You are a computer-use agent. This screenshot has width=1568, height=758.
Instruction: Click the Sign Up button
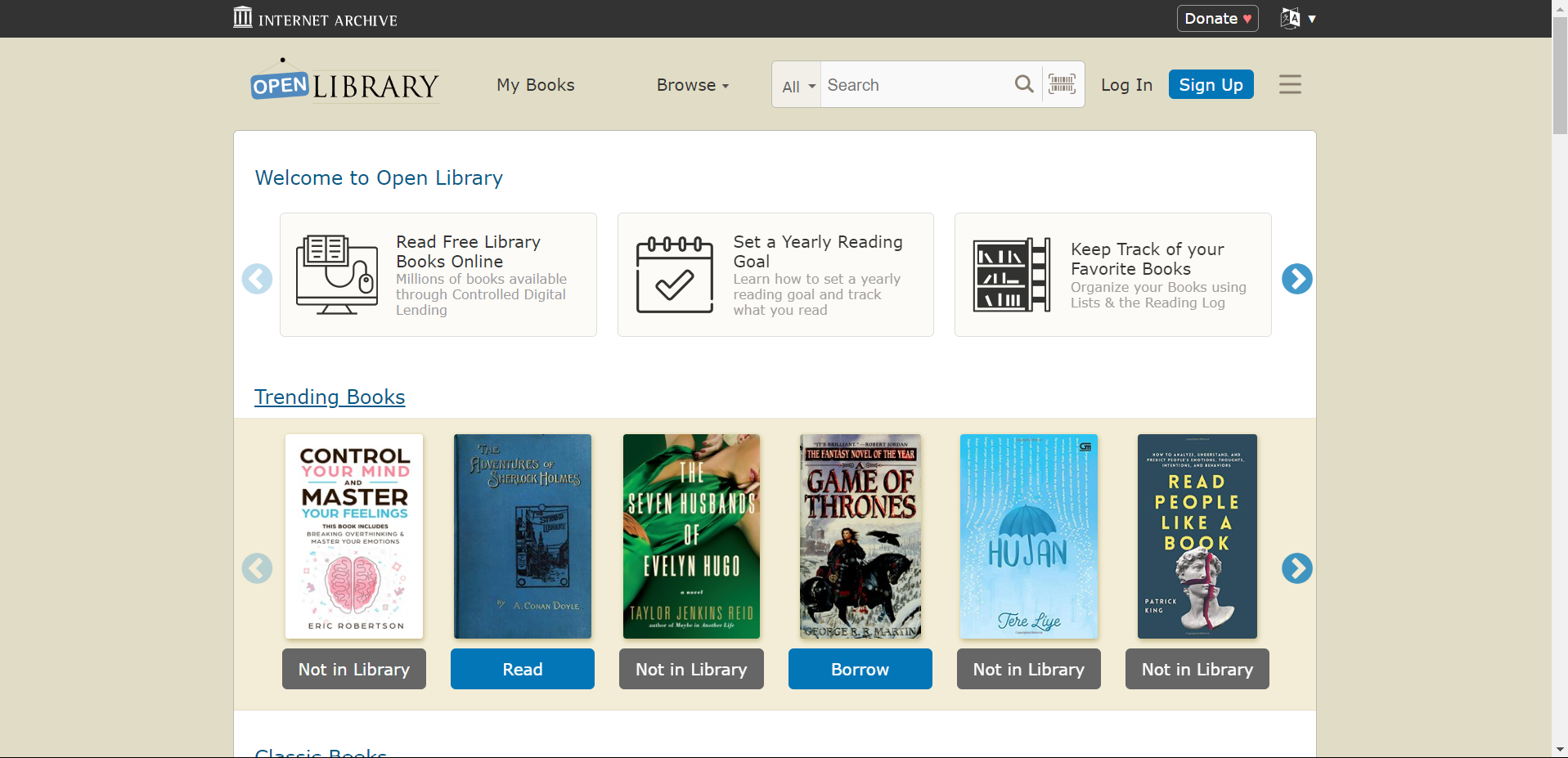[x=1211, y=85]
